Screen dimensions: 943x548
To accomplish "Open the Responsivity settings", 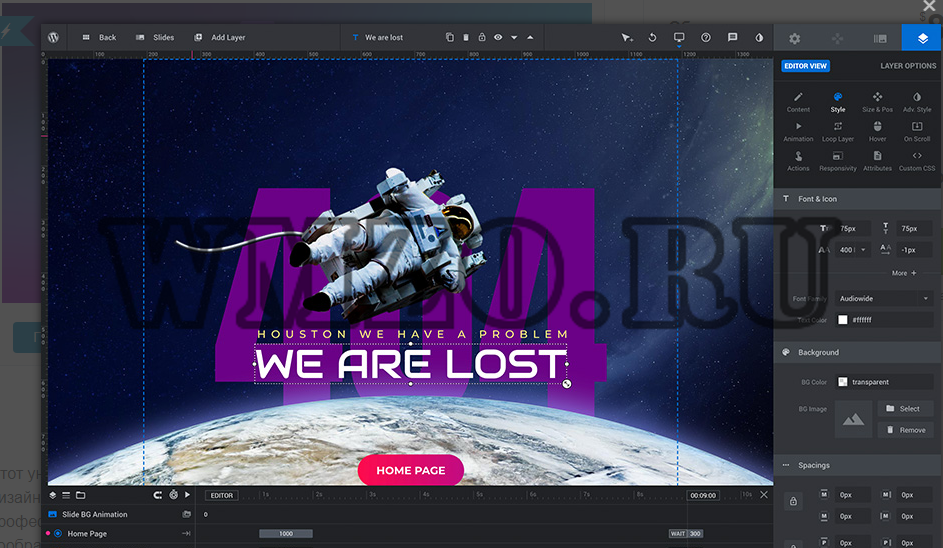I will point(838,161).
